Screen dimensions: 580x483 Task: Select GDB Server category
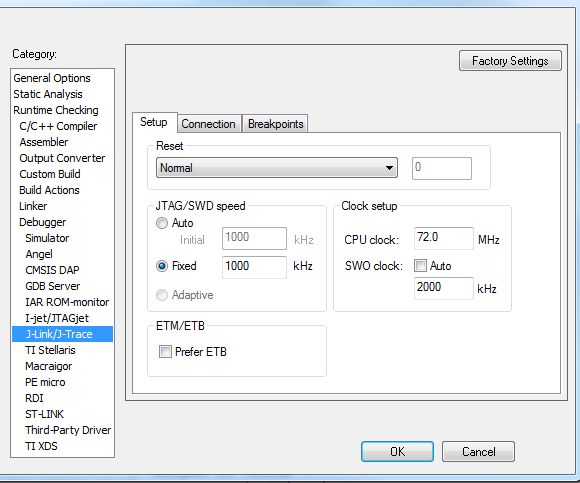53,286
